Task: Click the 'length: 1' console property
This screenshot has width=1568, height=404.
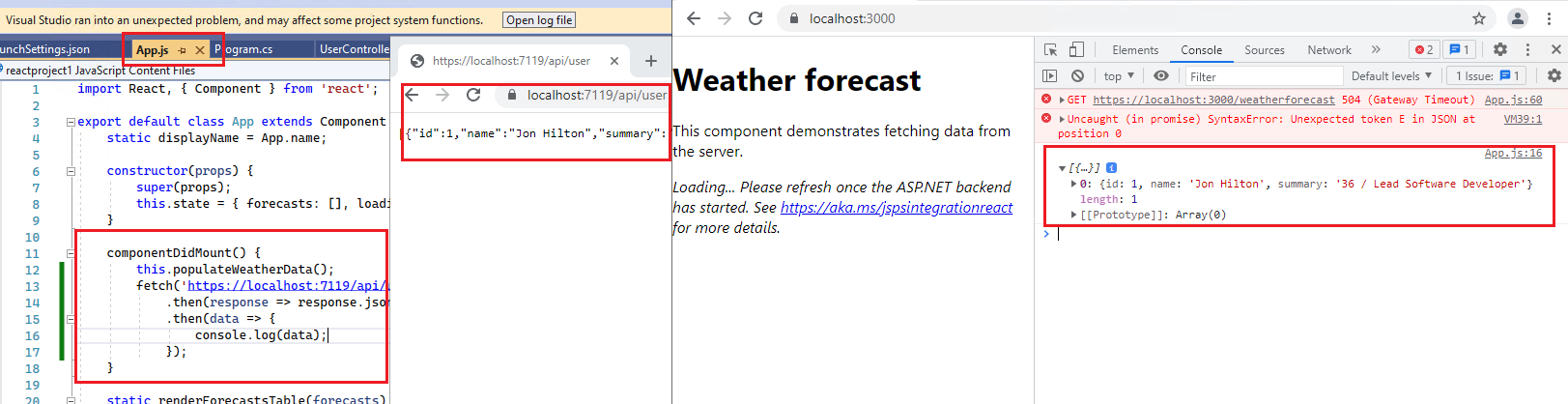Action: (x=1108, y=199)
